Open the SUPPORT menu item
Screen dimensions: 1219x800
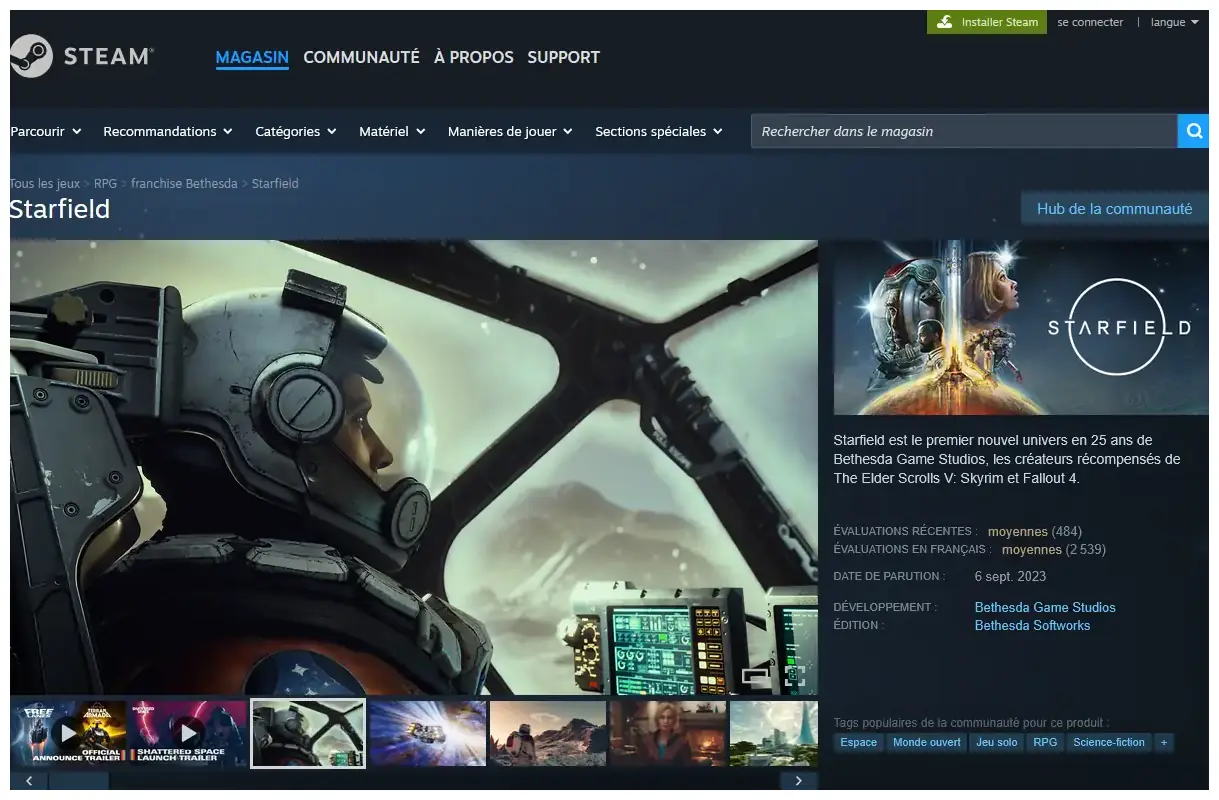coord(563,57)
